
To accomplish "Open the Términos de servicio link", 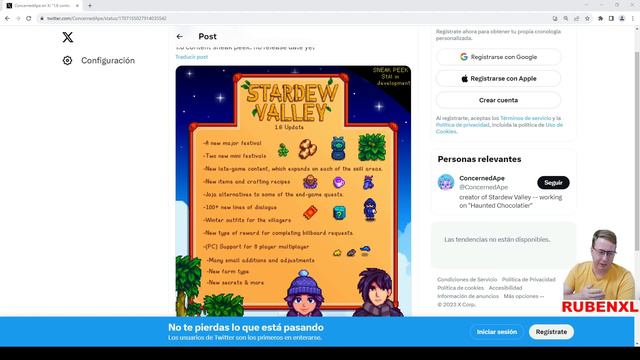I will pos(525,118).
